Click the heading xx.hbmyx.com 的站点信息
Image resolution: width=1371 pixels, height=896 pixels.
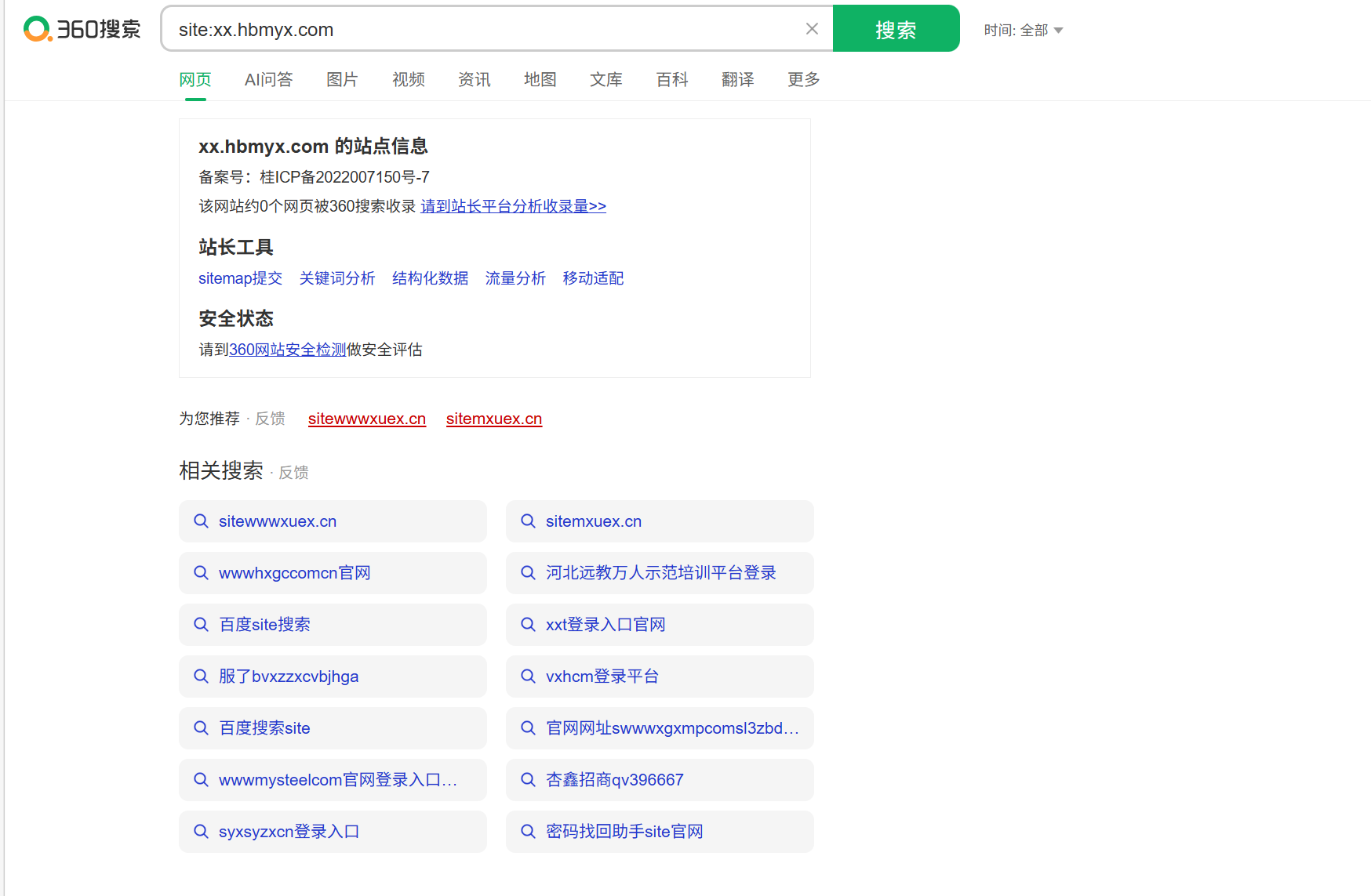[x=313, y=147]
